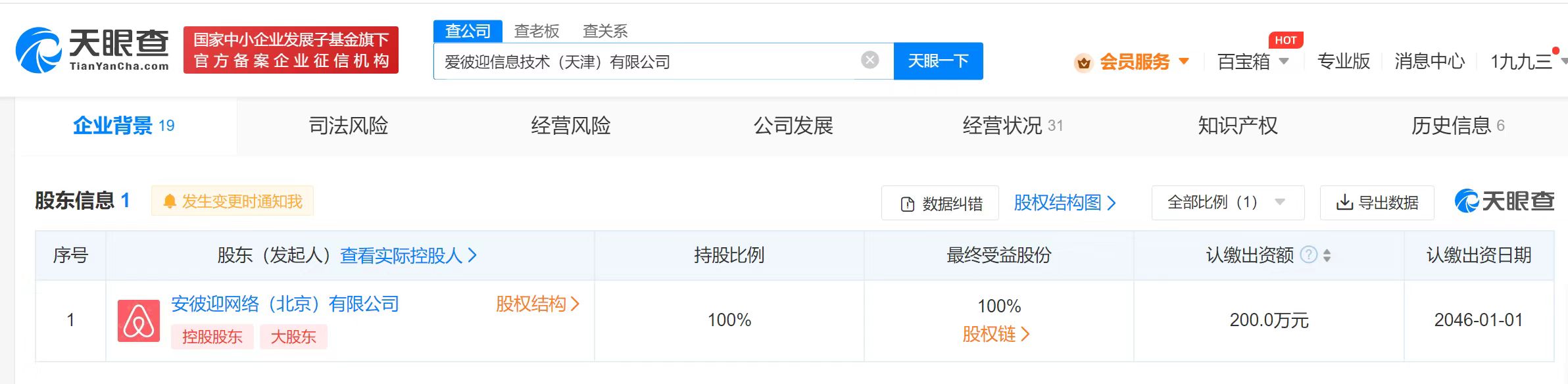Open 消息中心
Screen dimensions: 1568x384
pos(1430,61)
